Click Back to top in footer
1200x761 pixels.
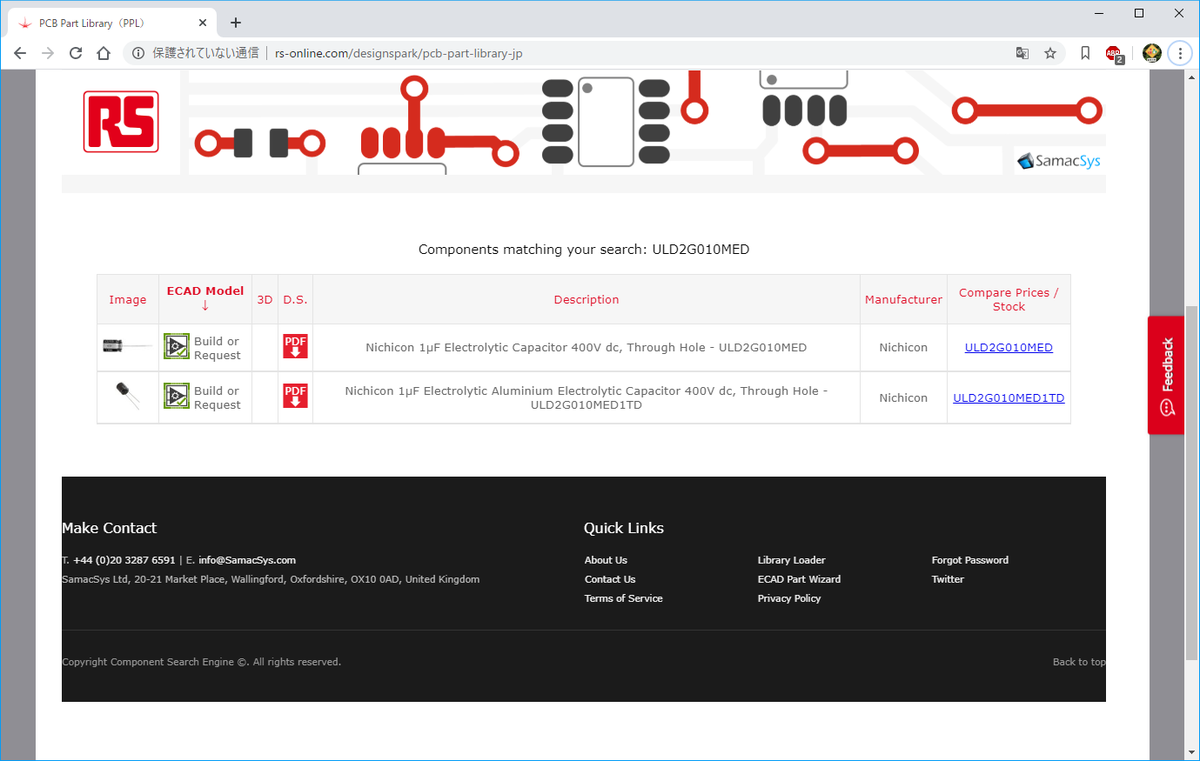click(1079, 662)
